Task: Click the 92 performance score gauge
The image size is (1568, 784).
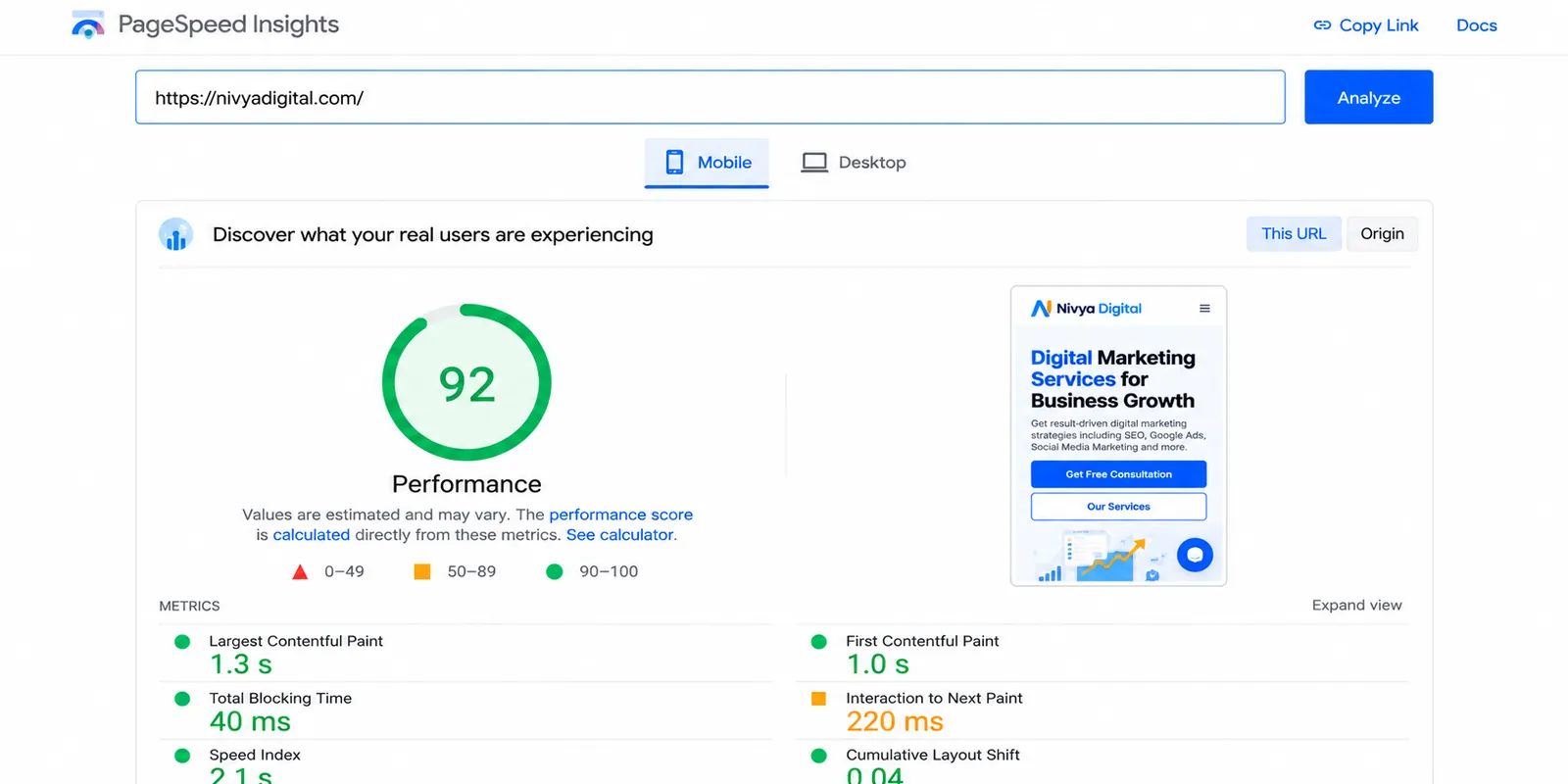Action: (x=466, y=382)
